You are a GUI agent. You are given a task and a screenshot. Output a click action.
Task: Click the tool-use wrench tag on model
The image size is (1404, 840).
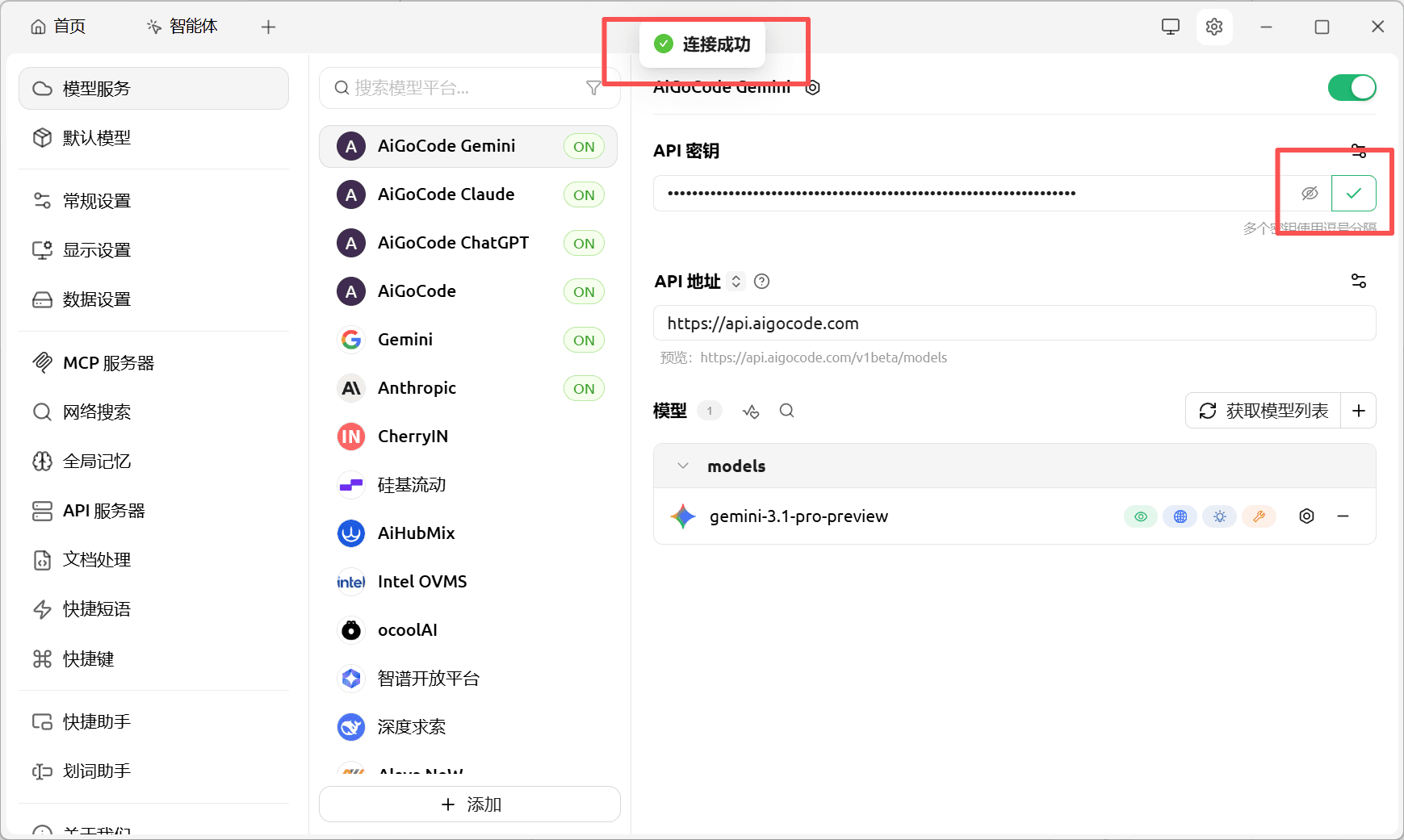click(1259, 516)
